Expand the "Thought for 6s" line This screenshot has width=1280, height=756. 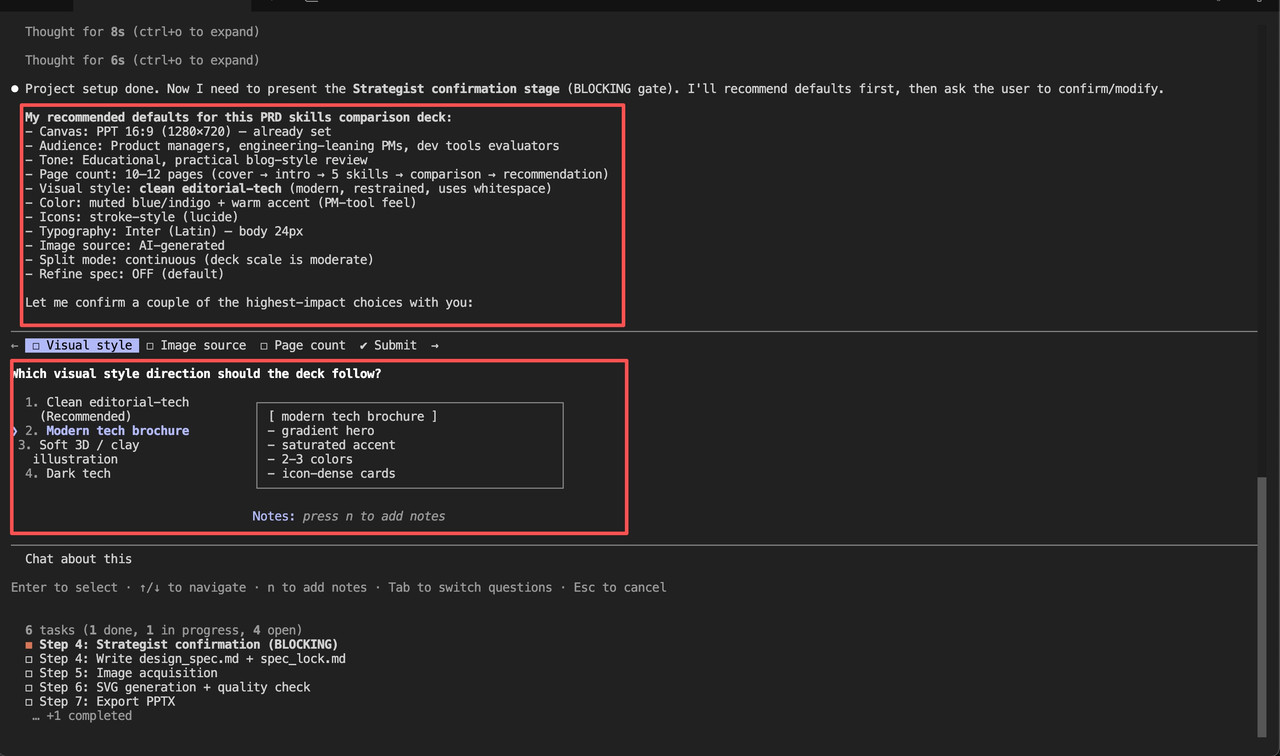tap(142, 60)
